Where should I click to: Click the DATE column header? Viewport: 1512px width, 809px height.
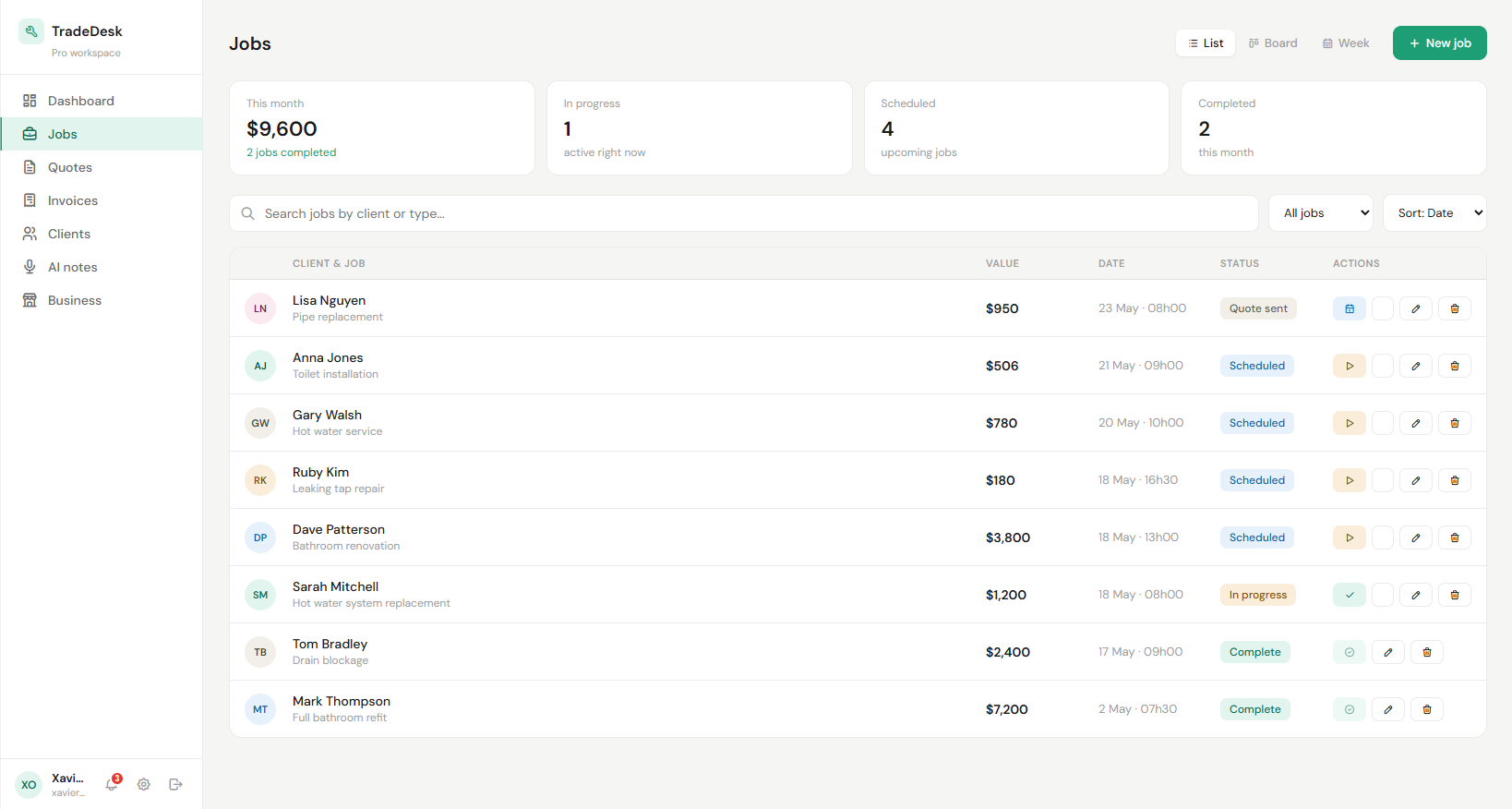click(x=1111, y=263)
